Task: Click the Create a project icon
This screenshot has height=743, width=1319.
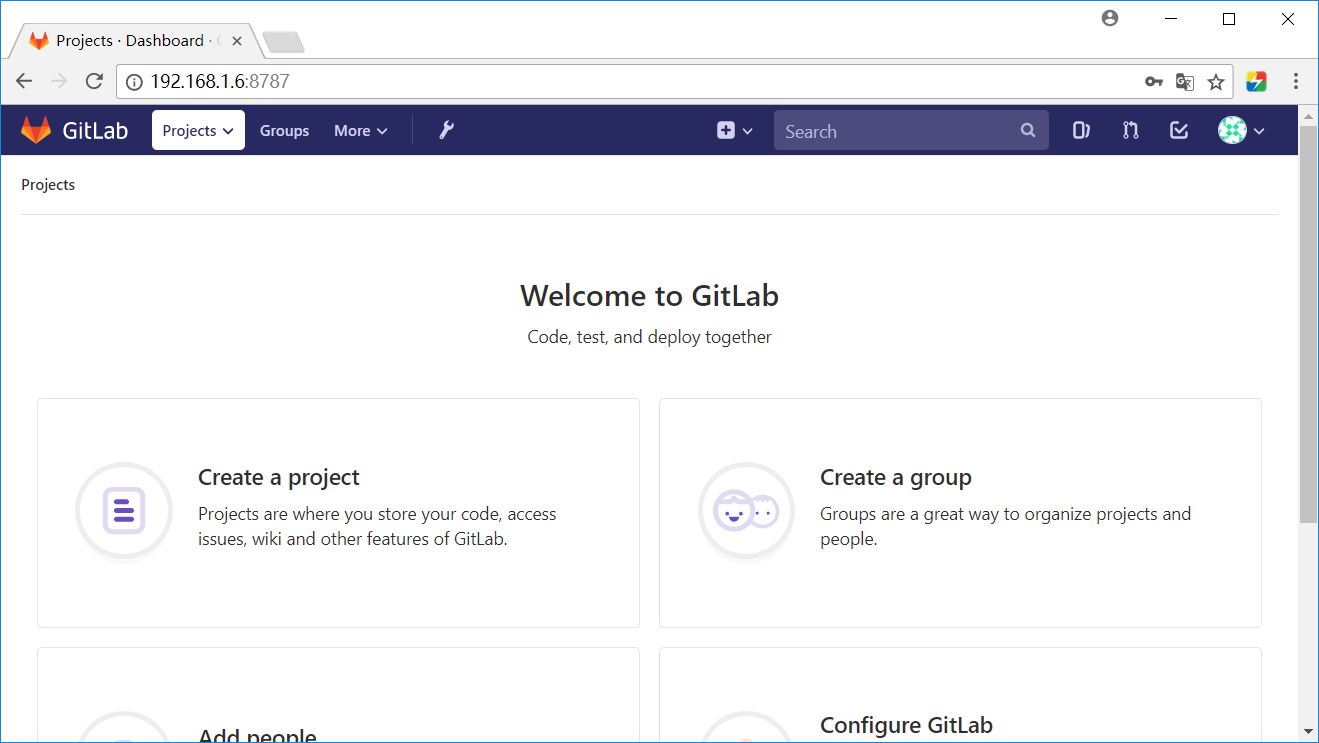Action: [x=124, y=511]
